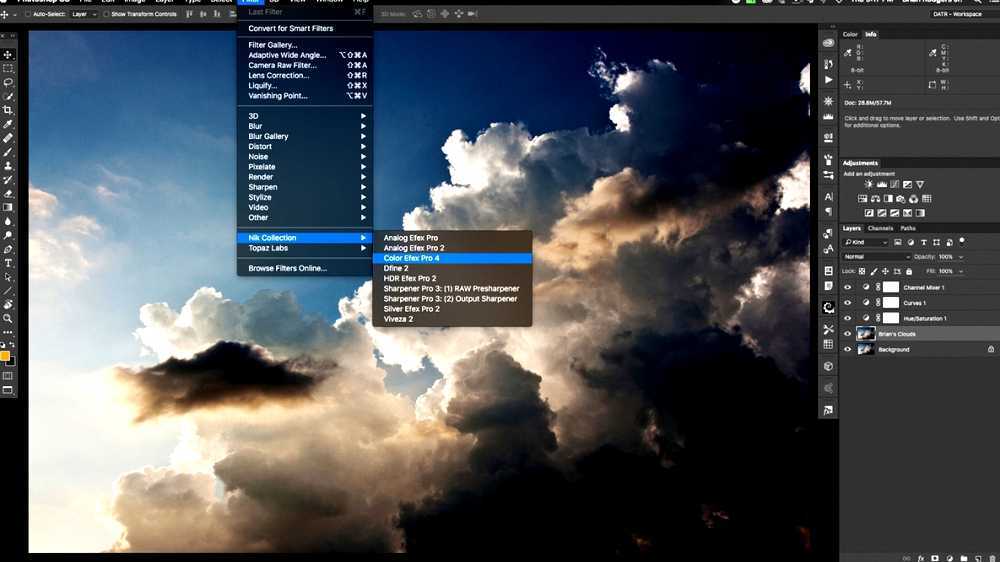1000x562 pixels.
Task: Select the Eyedropper tool in the toolbar
Action: coord(8,124)
